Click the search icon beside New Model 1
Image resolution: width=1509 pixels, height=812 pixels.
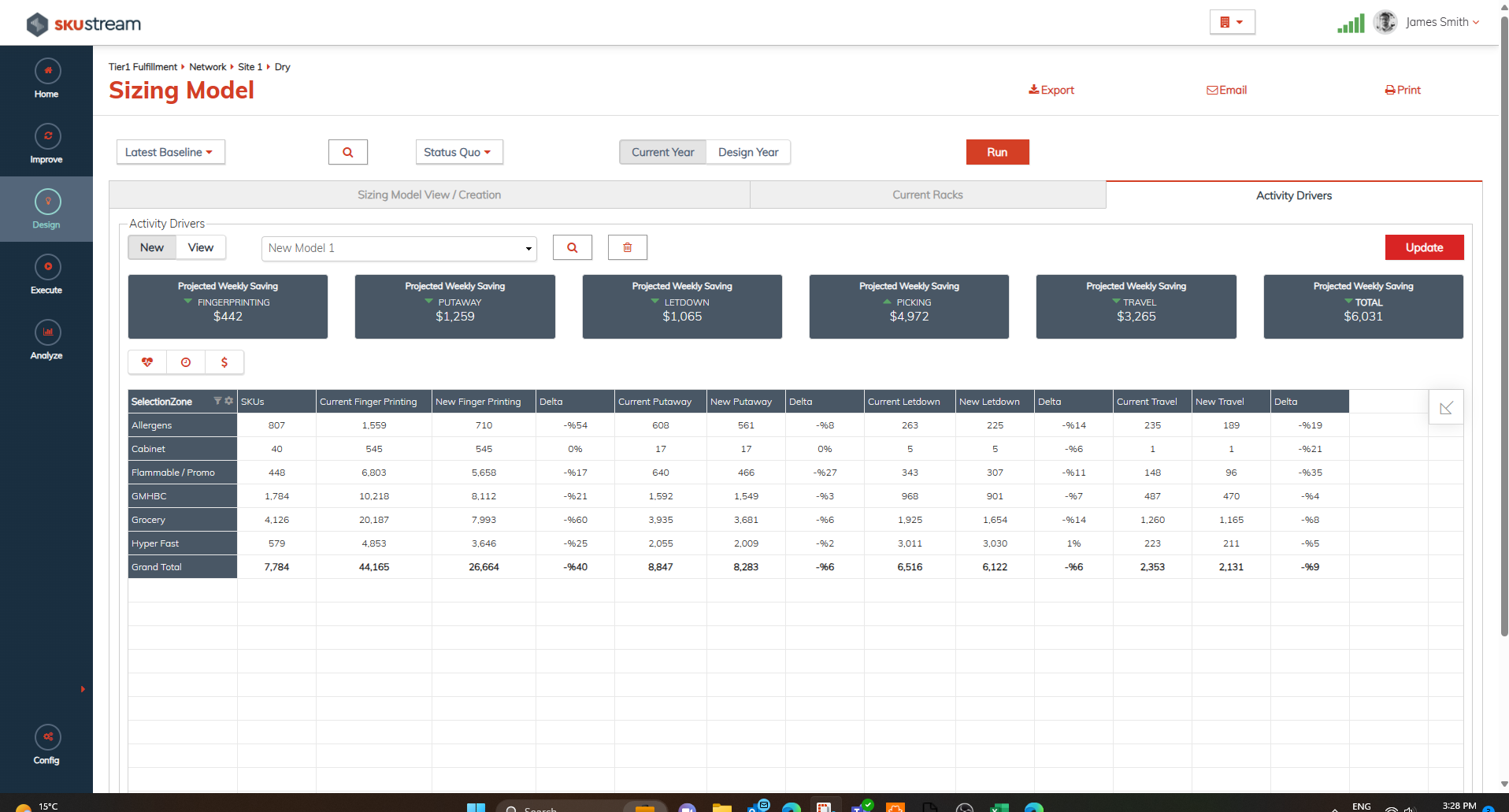point(573,247)
